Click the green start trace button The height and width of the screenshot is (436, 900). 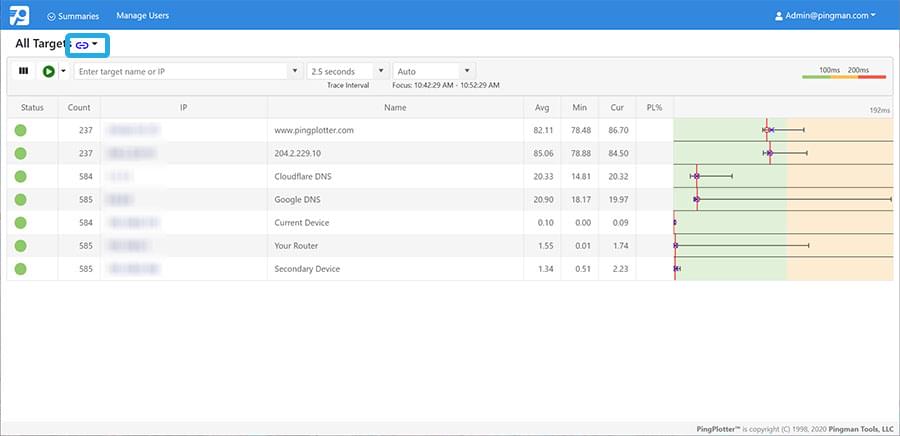(49, 72)
